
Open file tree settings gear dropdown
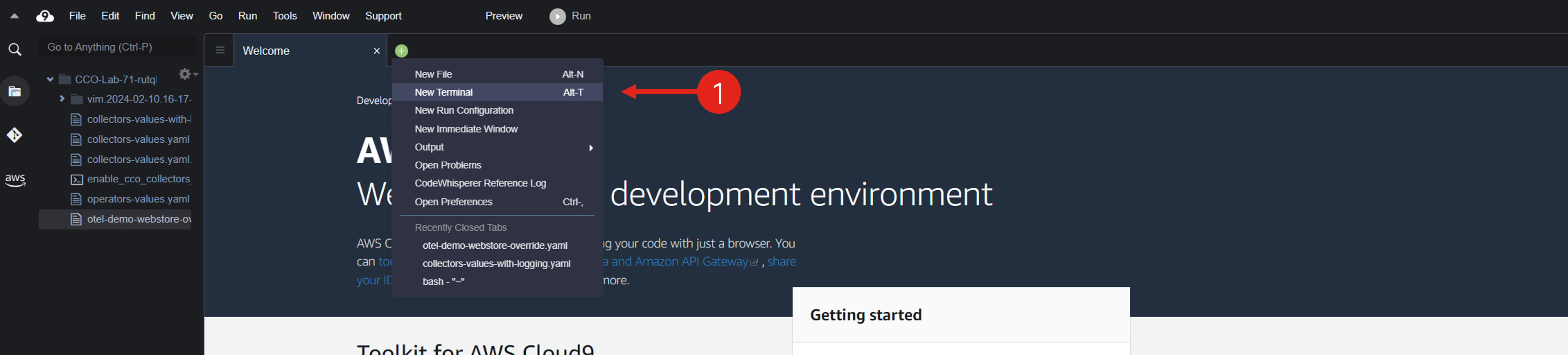(187, 74)
